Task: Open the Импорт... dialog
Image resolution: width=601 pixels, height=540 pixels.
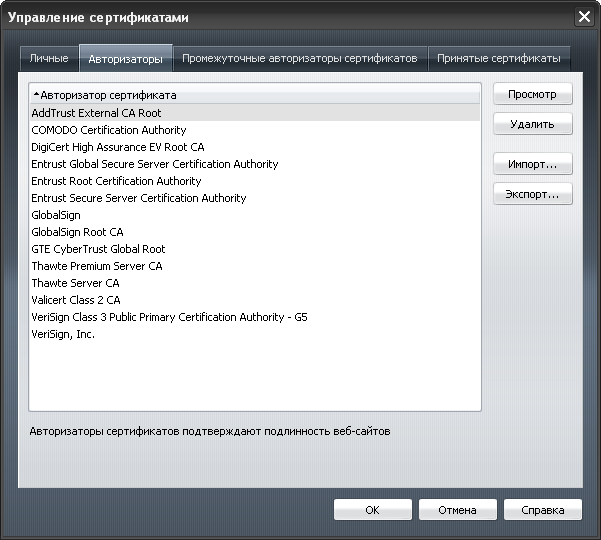Action: 532,163
